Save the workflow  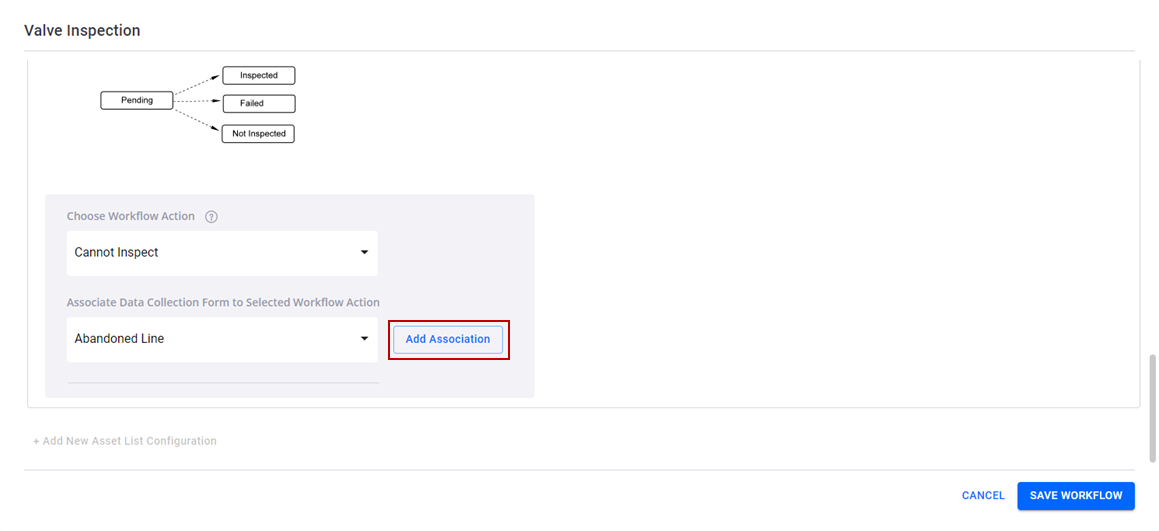[x=1075, y=496]
